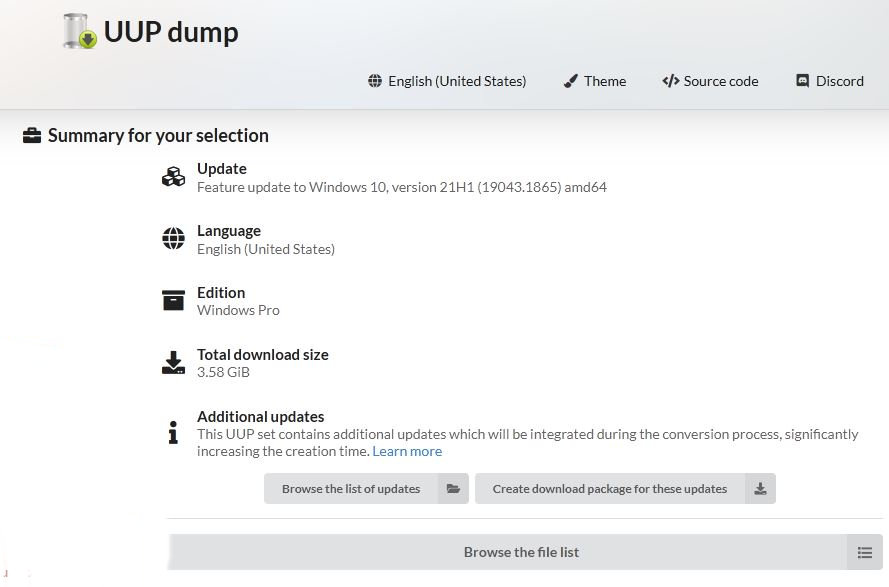The height and width of the screenshot is (587, 889).
Task: Click Create download package for these updates
Action: tap(625, 489)
